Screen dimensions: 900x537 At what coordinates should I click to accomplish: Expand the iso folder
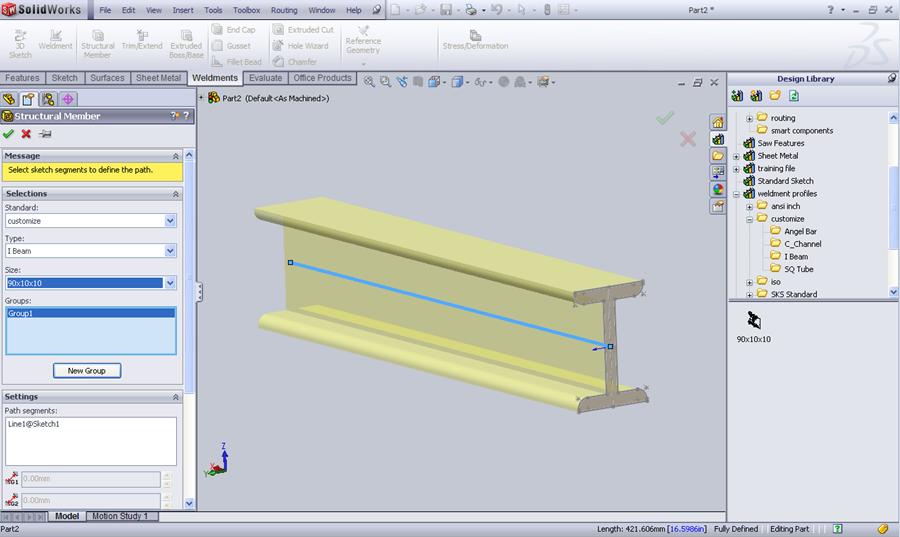click(x=749, y=282)
